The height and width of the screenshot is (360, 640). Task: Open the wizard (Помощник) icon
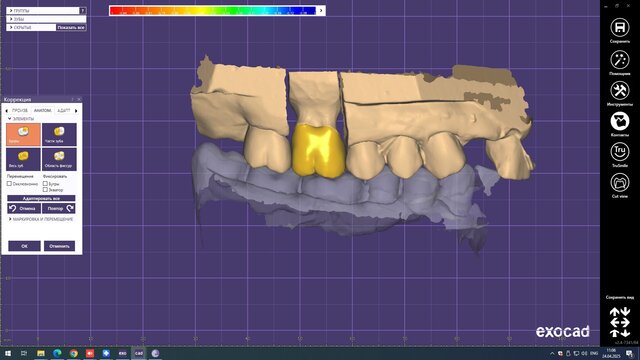tap(620, 60)
